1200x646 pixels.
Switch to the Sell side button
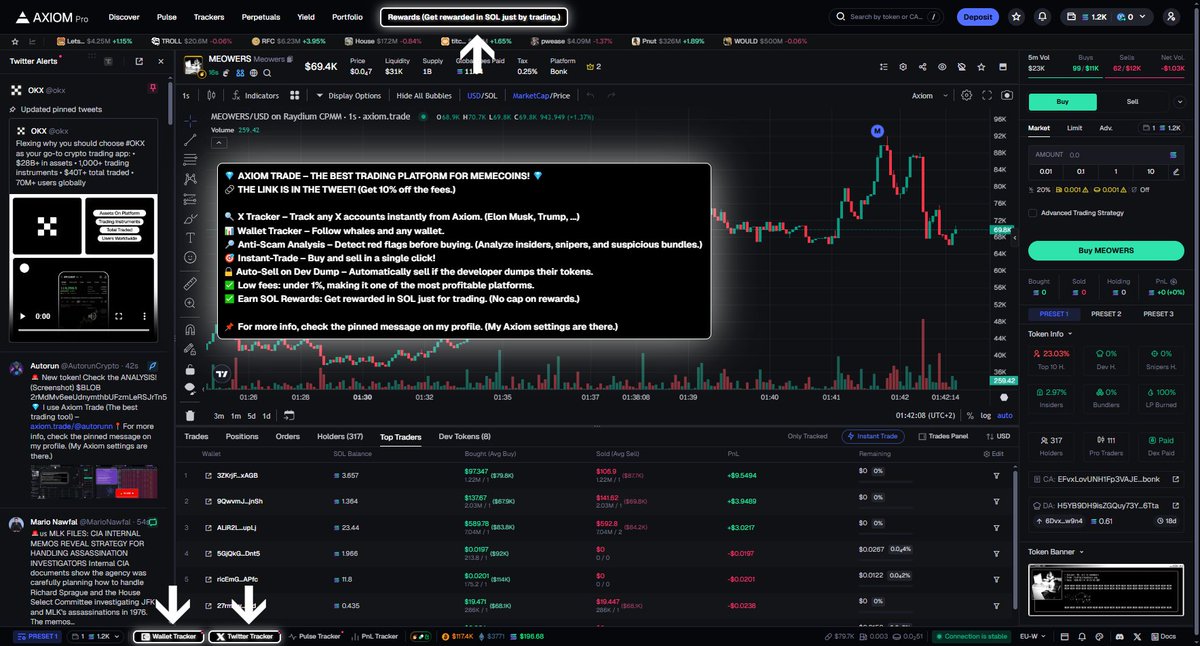click(x=1132, y=101)
